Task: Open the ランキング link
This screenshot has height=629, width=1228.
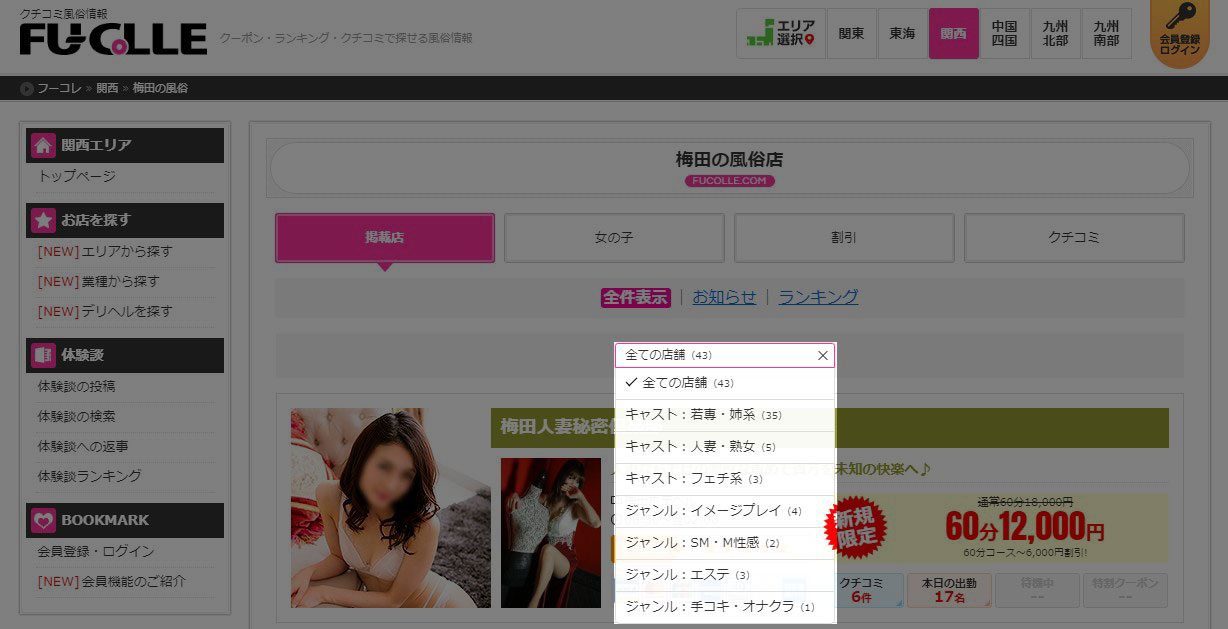Action: click(x=818, y=297)
